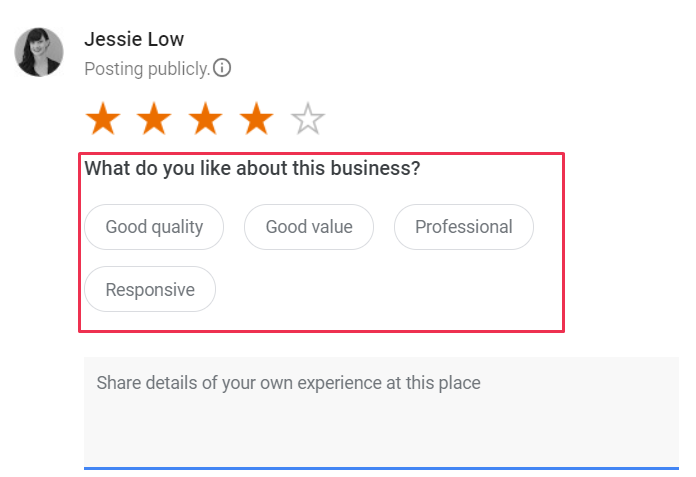The width and height of the screenshot is (696, 477).
Task: Toggle the Good value chip
Action: coord(309,227)
